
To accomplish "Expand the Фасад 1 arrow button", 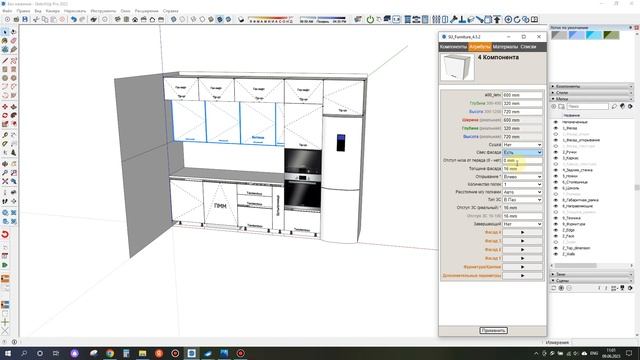I will [522, 258].
